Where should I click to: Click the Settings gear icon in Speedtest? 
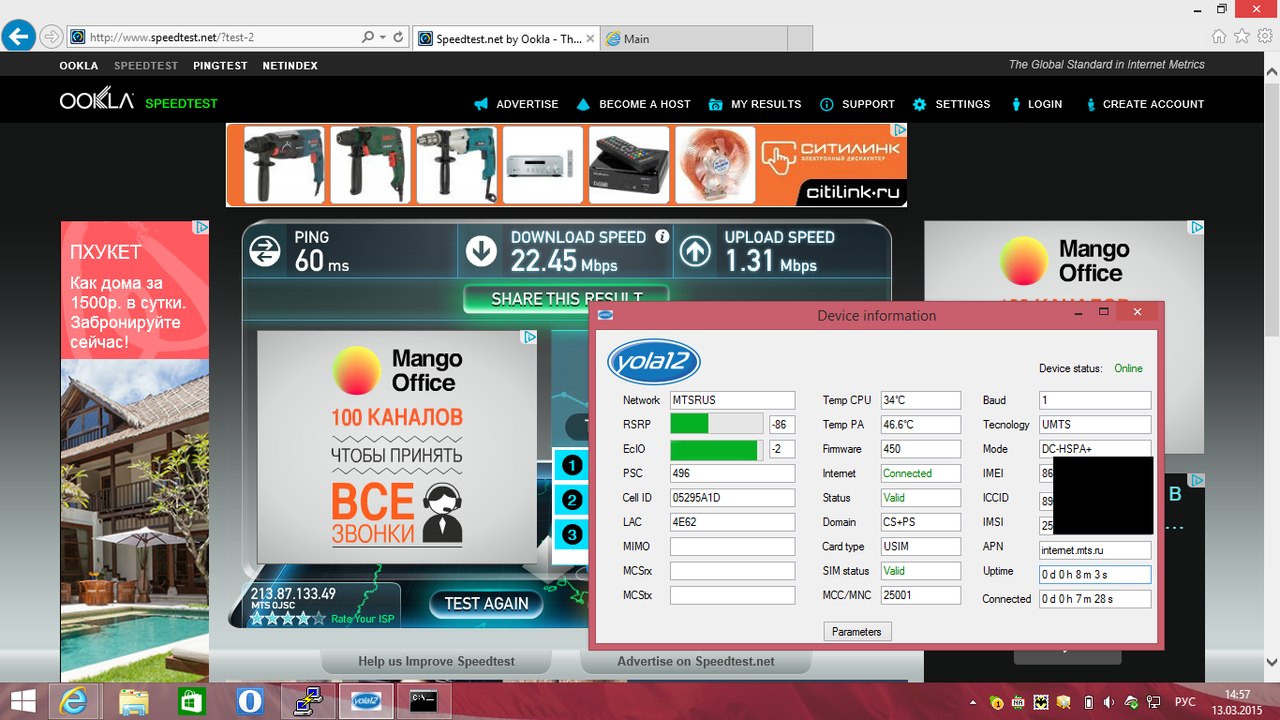click(x=920, y=104)
